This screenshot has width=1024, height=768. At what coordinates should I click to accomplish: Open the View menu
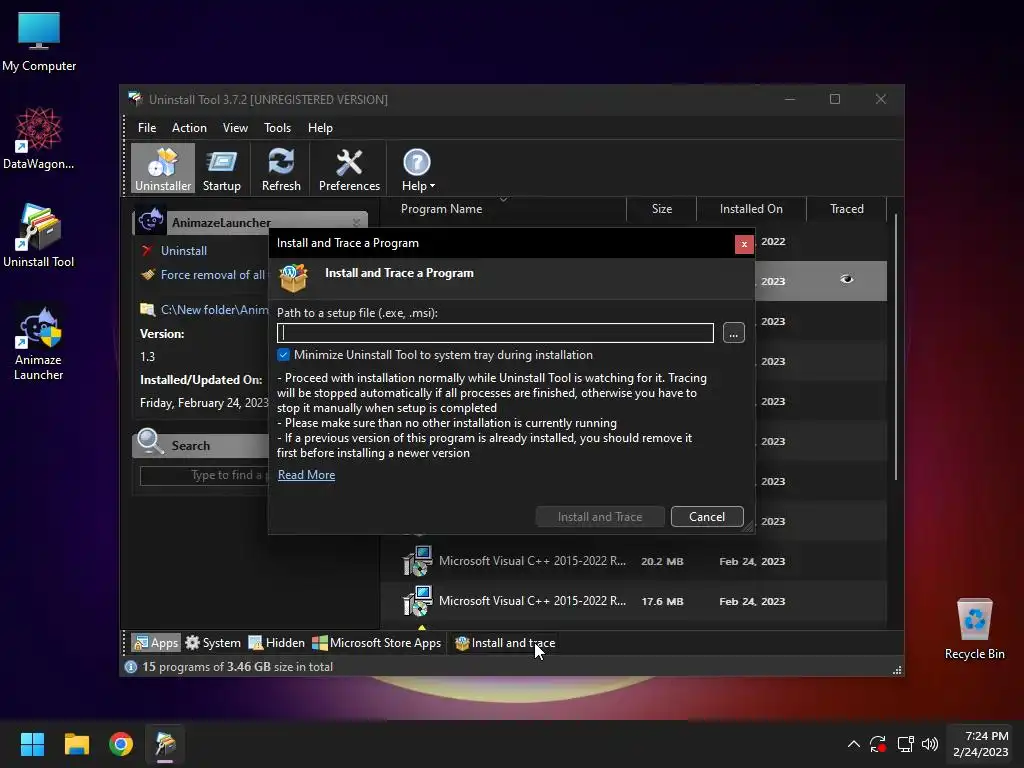coord(235,128)
